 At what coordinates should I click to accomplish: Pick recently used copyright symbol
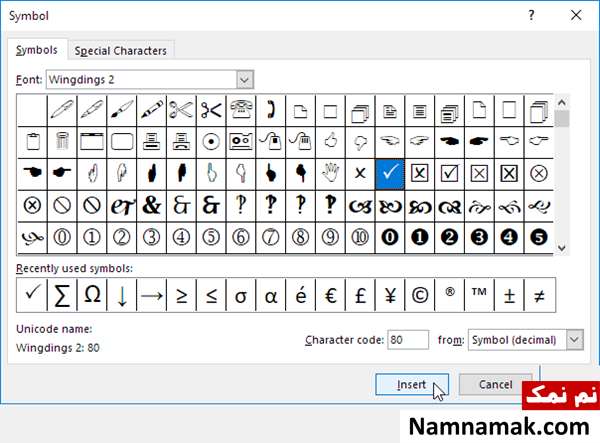419,295
